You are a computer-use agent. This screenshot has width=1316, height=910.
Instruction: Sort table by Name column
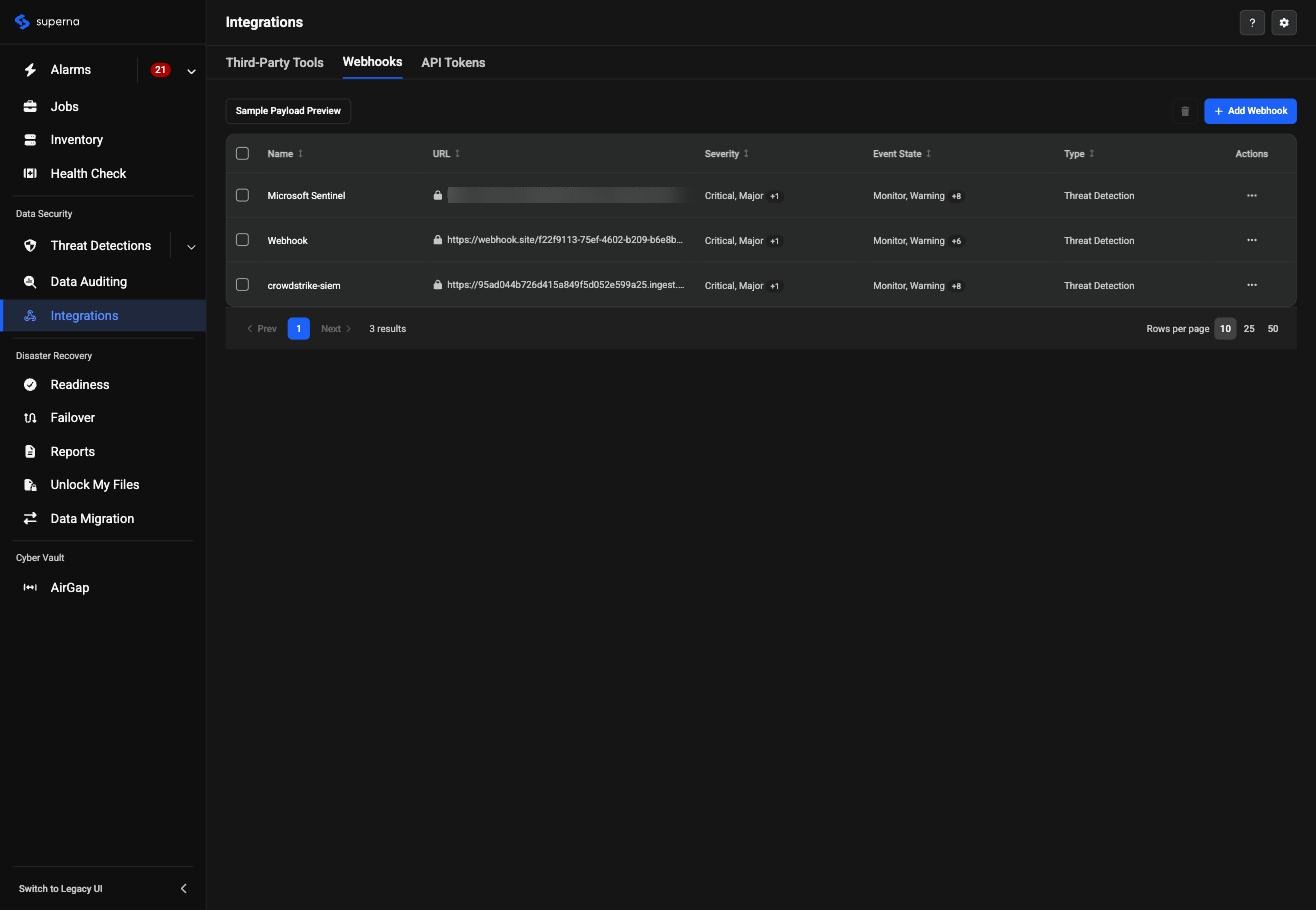click(285, 154)
